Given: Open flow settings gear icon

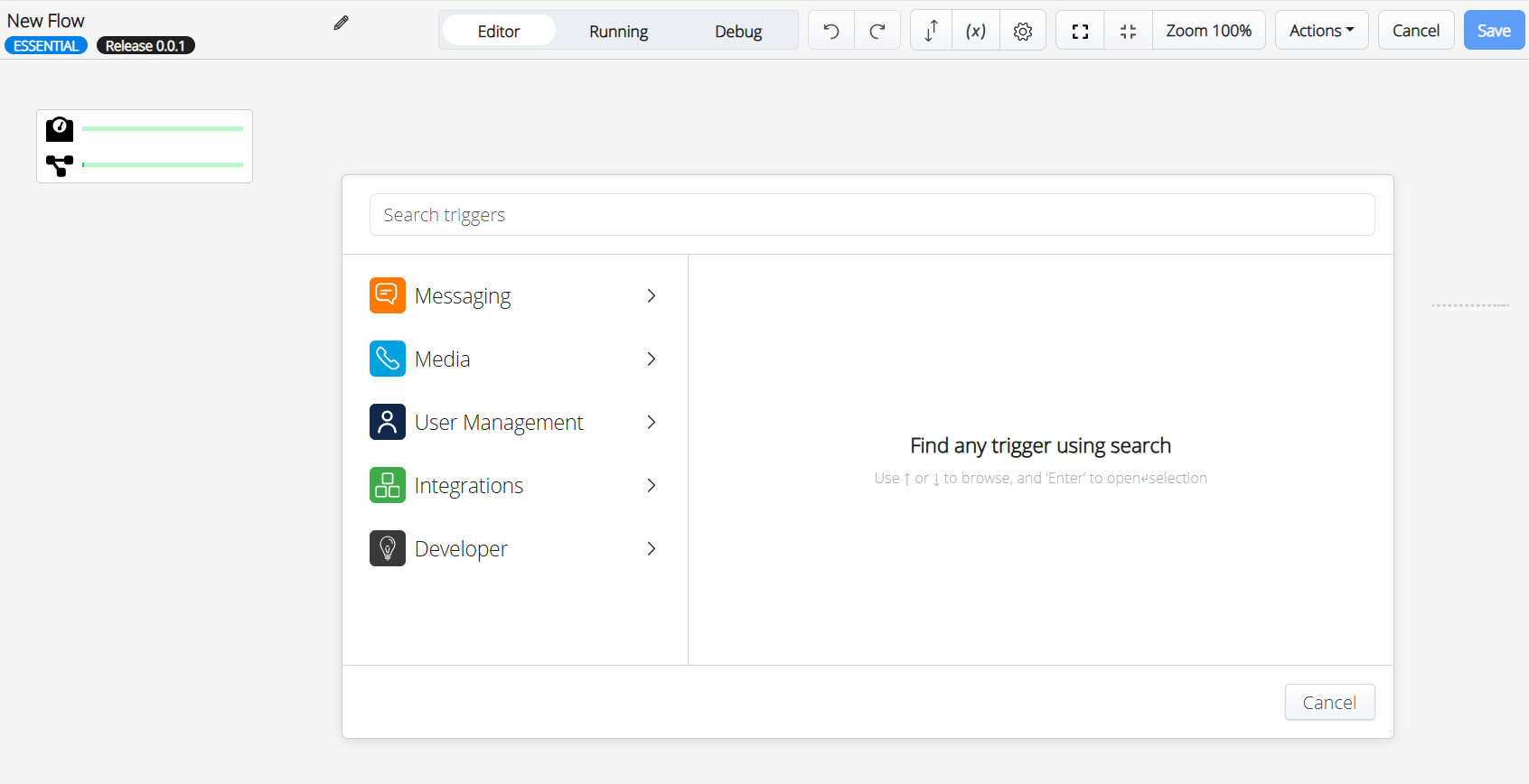Looking at the screenshot, I should coord(1023,32).
